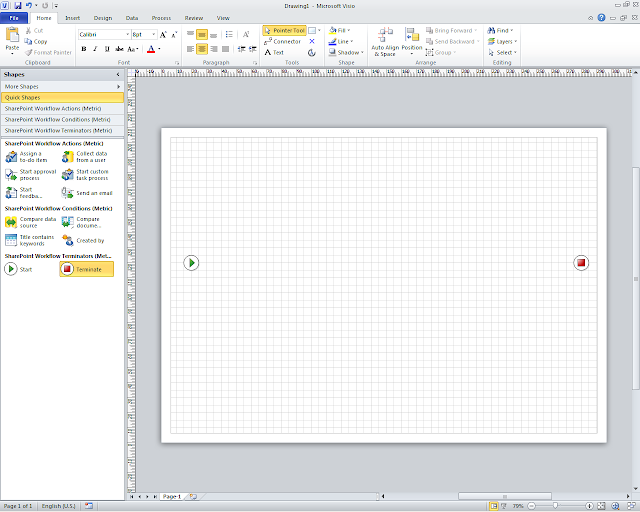Select the Pointer Tool

tap(284, 30)
